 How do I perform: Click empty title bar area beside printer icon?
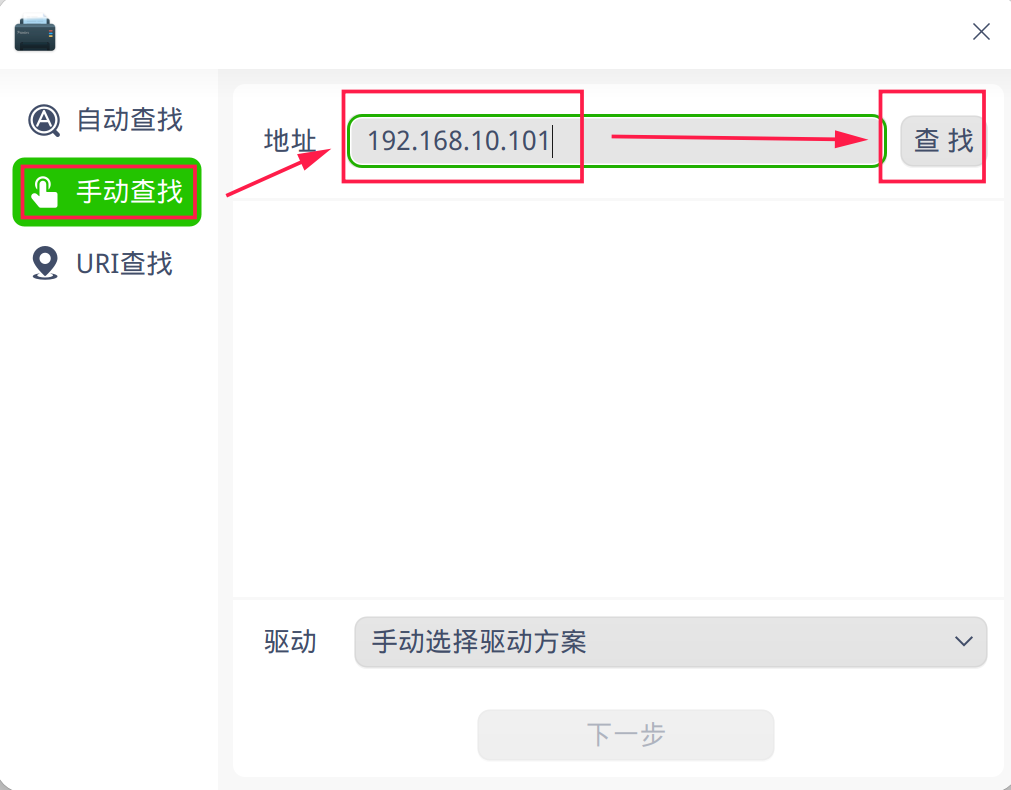coord(503,32)
